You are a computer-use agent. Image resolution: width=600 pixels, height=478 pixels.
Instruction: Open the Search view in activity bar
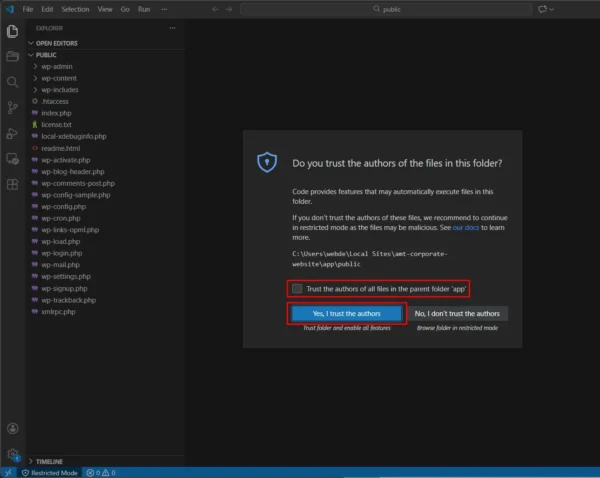click(12, 82)
